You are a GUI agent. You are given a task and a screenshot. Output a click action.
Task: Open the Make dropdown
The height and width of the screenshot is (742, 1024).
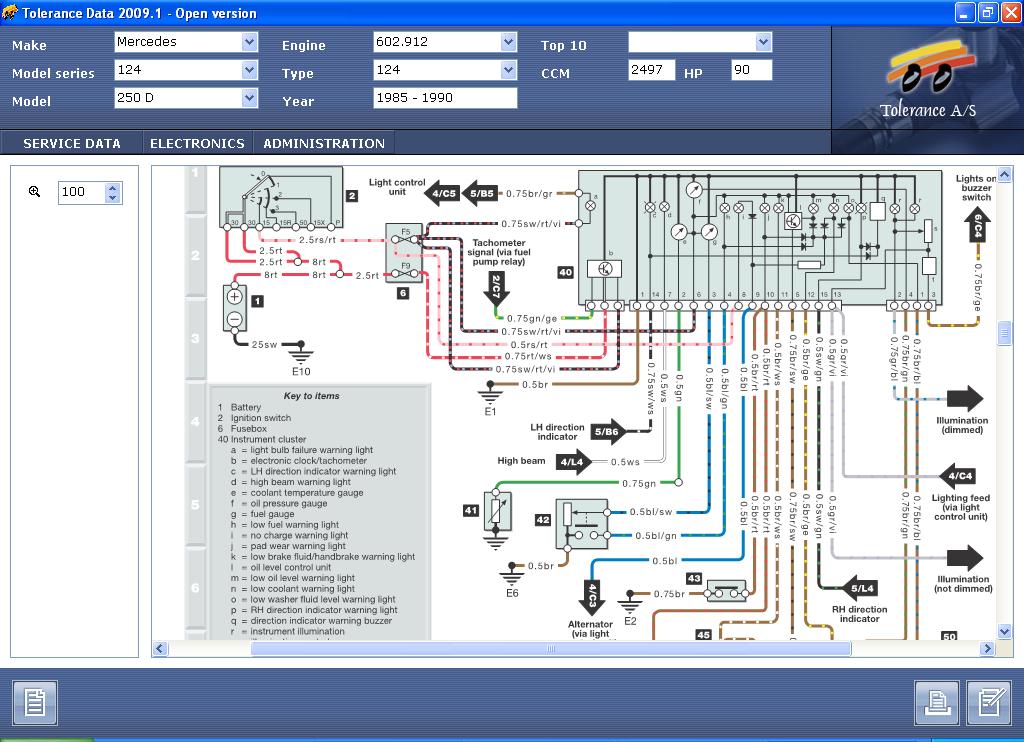click(x=249, y=42)
